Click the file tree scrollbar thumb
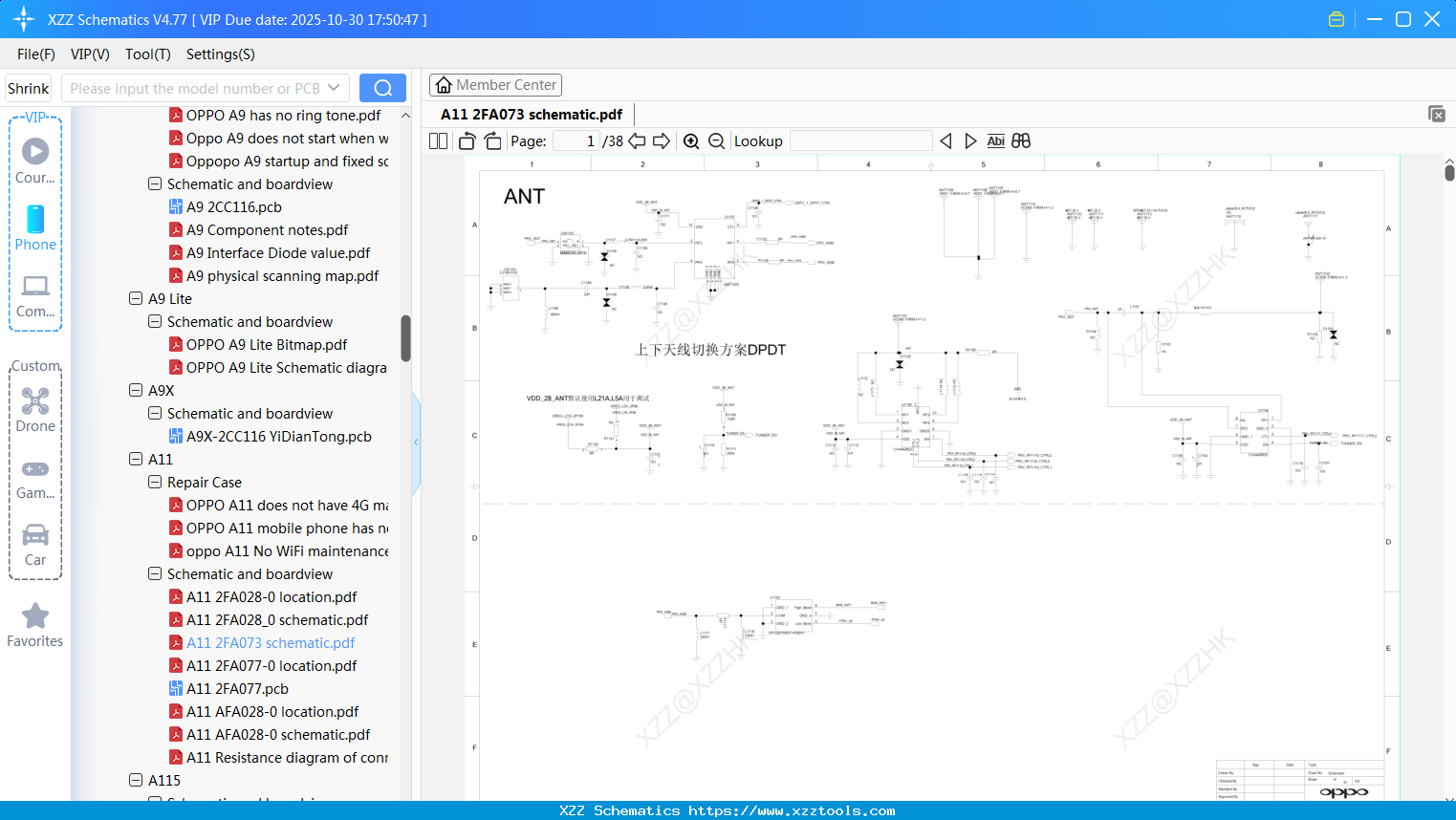1456x820 pixels. (x=405, y=338)
